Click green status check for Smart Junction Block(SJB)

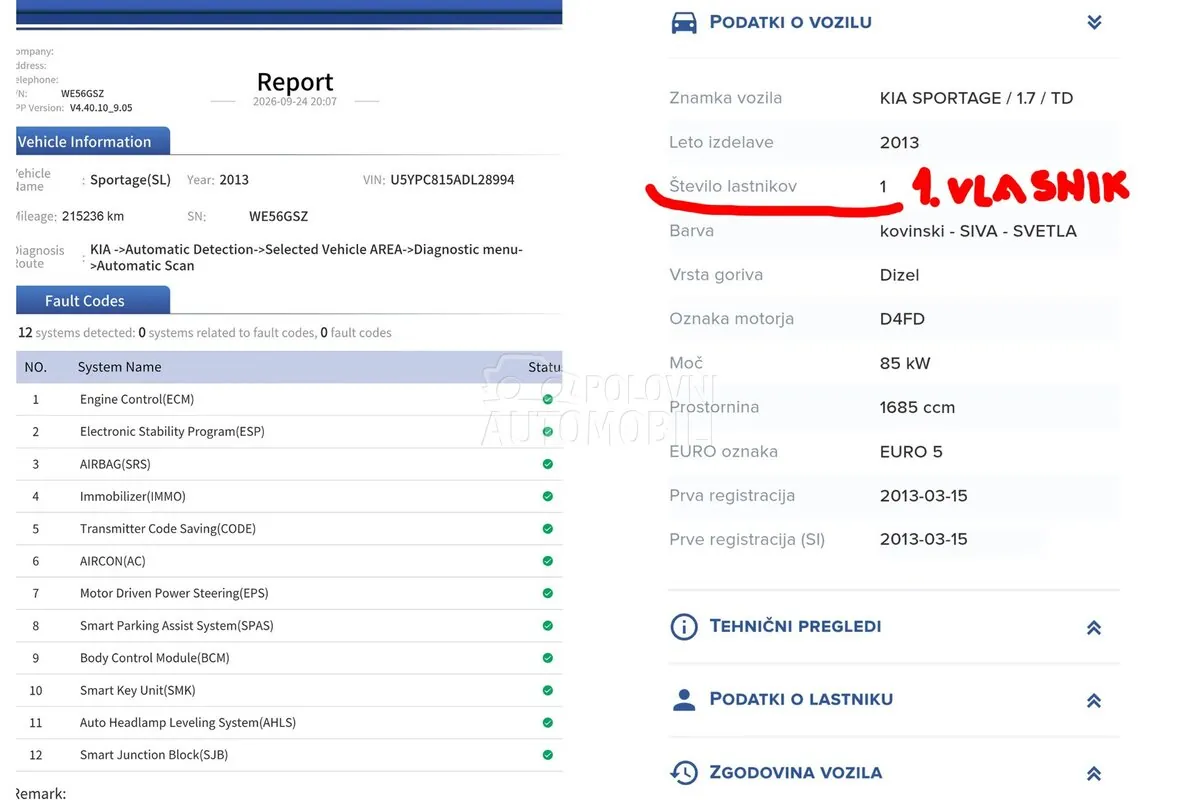click(x=548, y=755)
